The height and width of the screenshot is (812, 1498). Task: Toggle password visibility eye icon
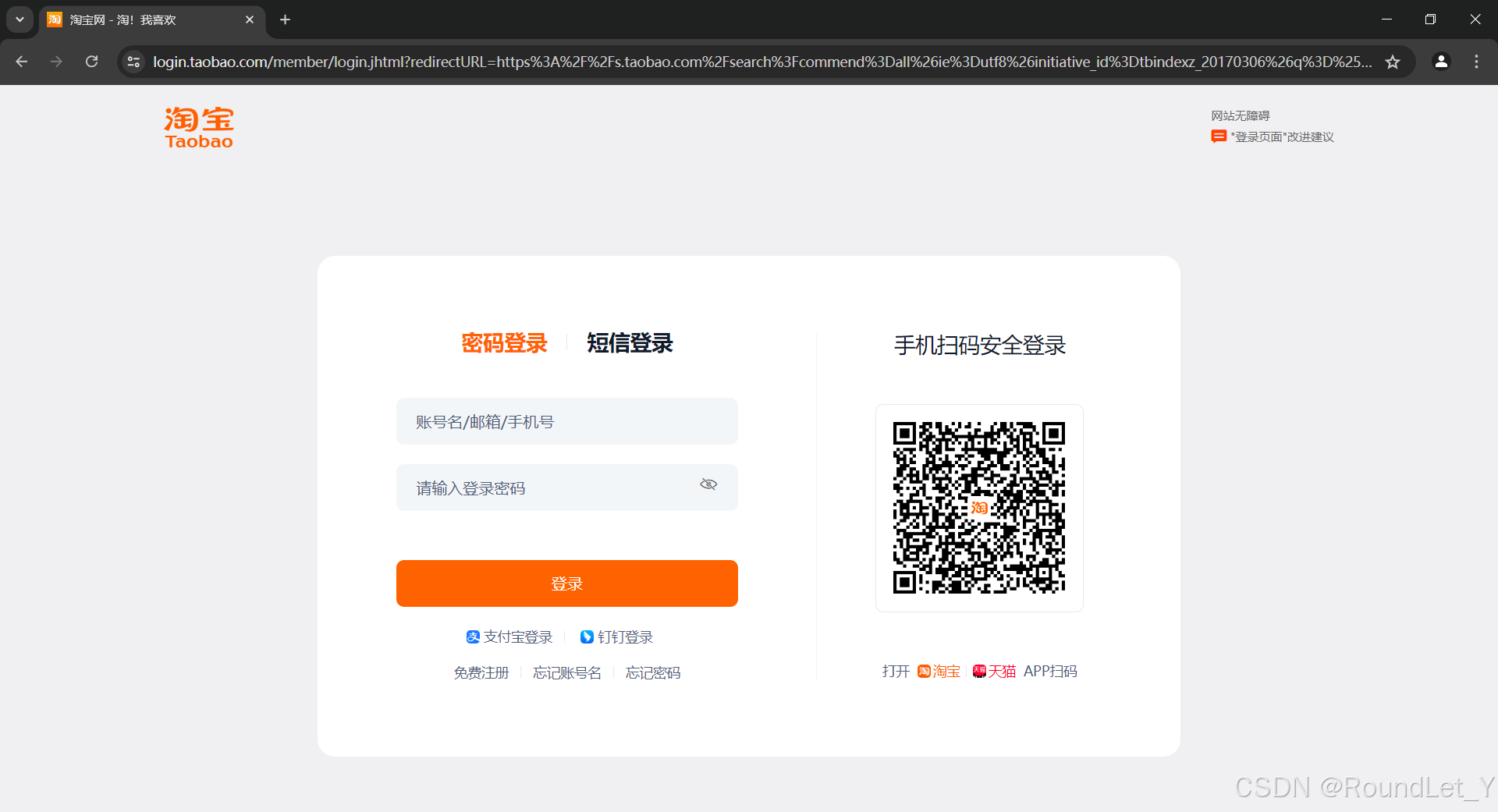pos(708,484)
